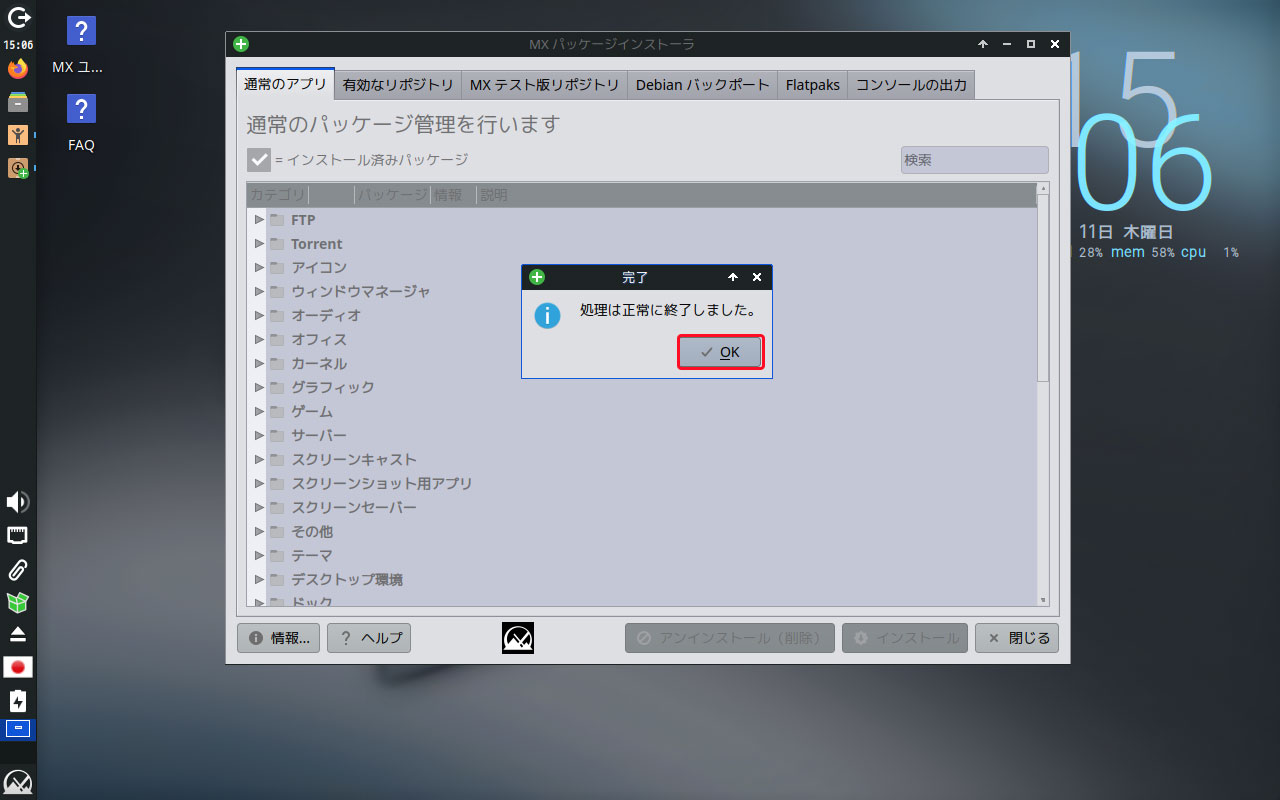Switch to Debian バックポート tab

pos(703,85)
